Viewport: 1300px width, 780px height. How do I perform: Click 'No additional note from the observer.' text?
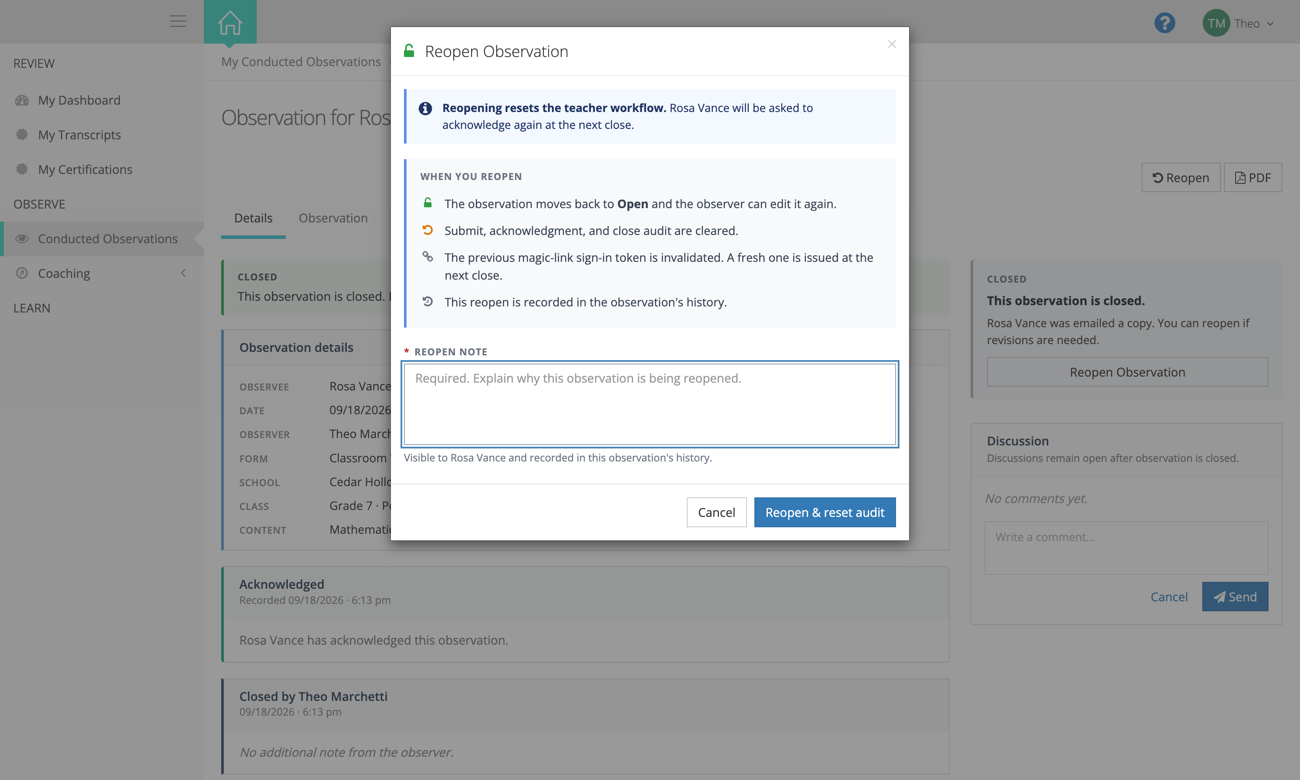point(346,752)
